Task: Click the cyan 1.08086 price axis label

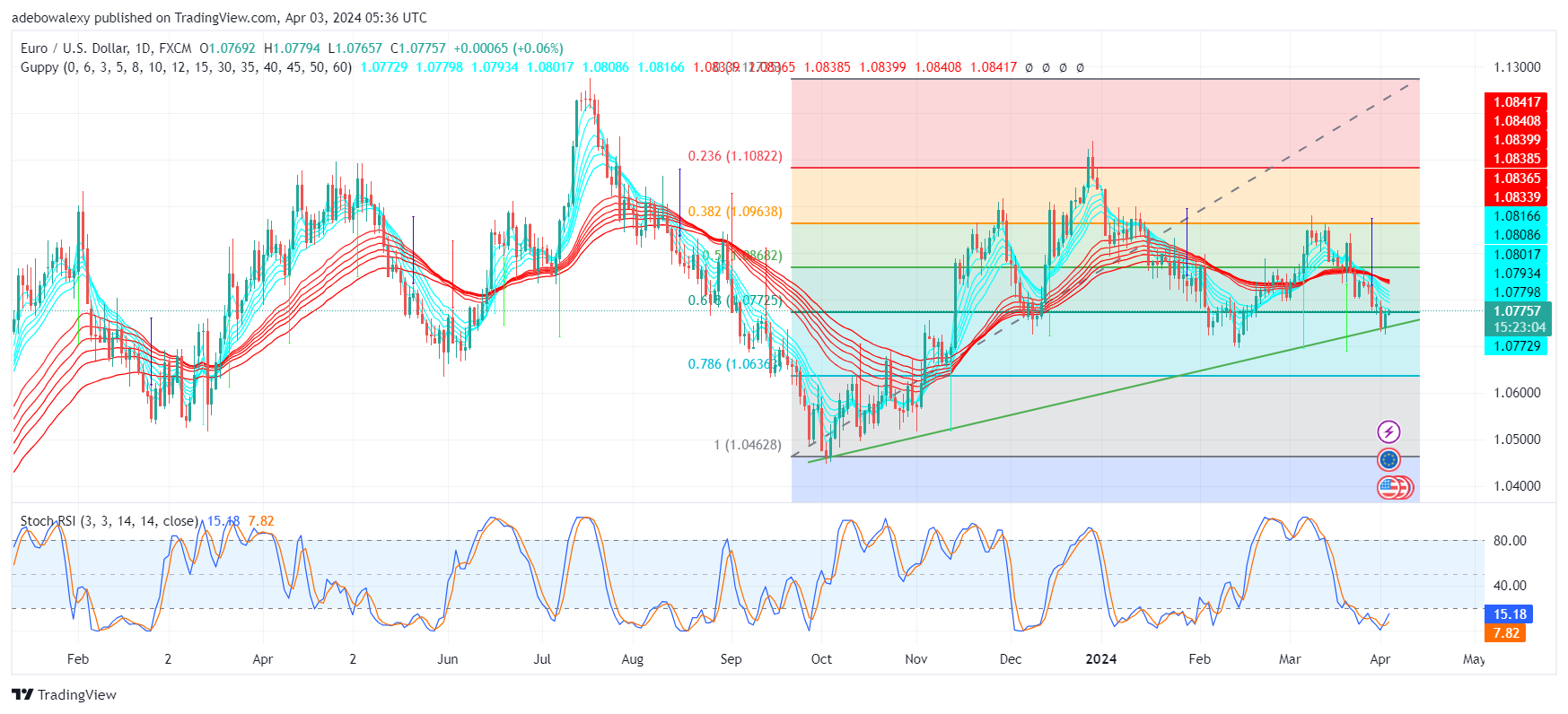Action: pos(1517,235)
